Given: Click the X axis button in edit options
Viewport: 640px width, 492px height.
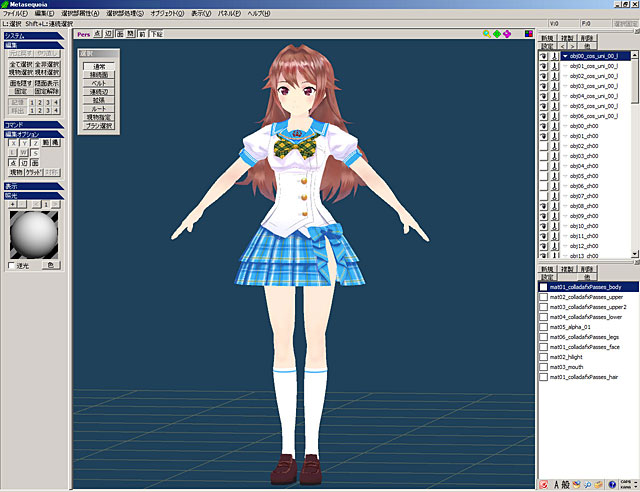Looking at the screenshot, I should (x=13, y=143).
